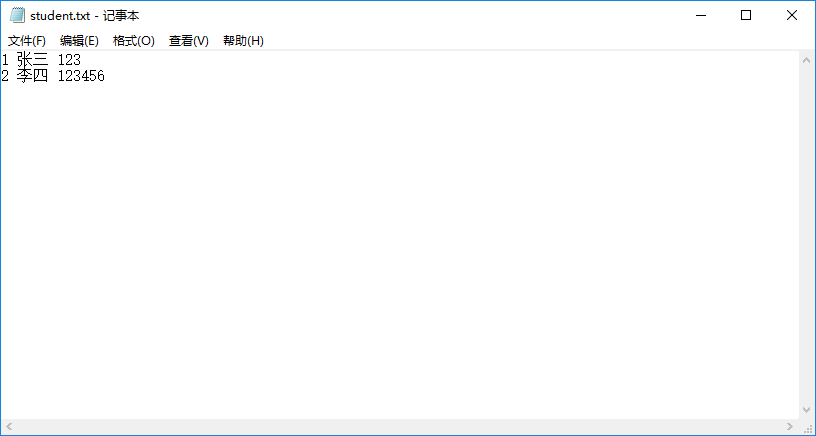The height and width of the screenshot is (436, 816).
Task: Click the vertical scrollbar up arrow
Action: [806, 60]
